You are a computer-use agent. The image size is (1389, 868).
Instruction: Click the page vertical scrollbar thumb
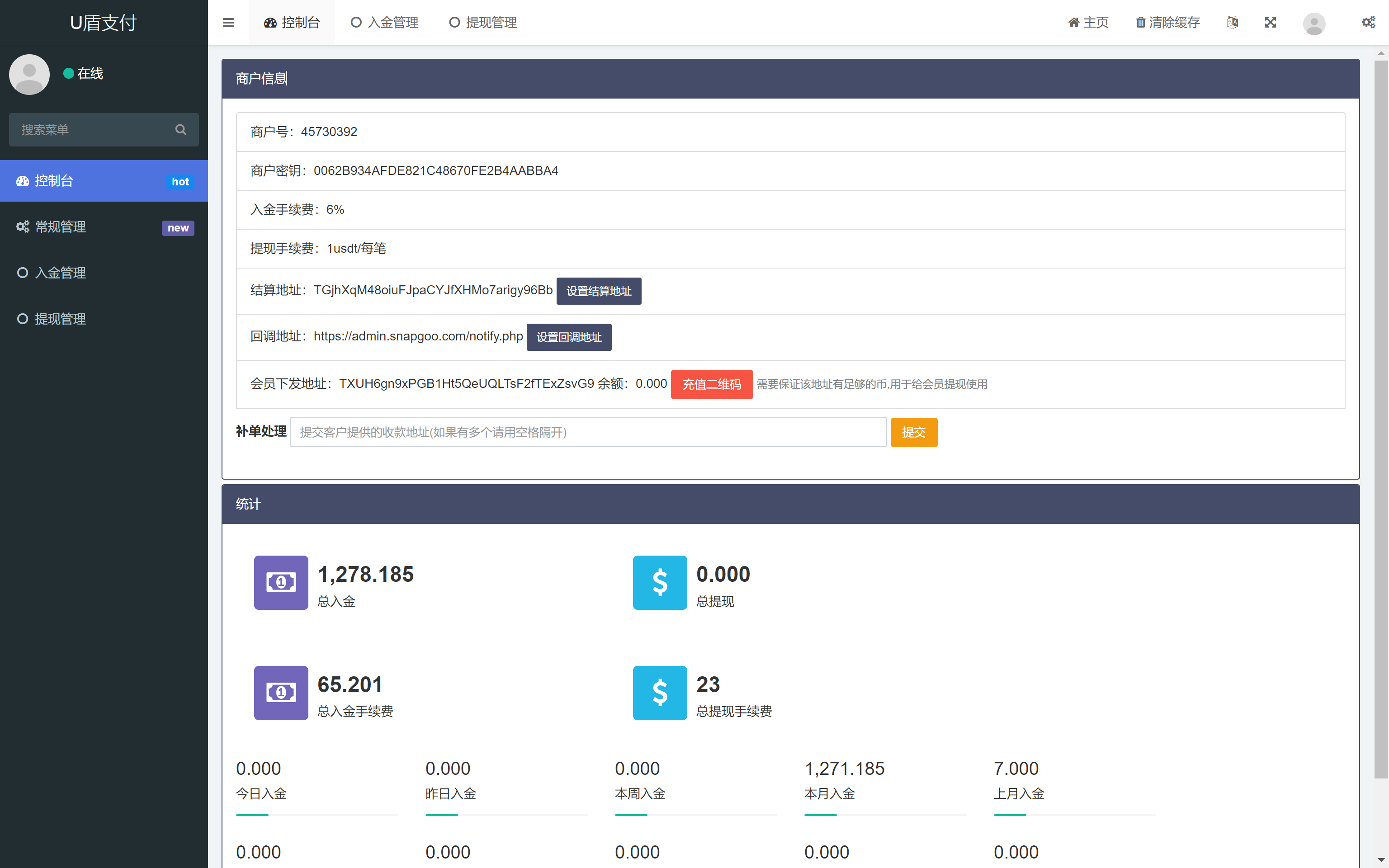(x=1380, y=419)
